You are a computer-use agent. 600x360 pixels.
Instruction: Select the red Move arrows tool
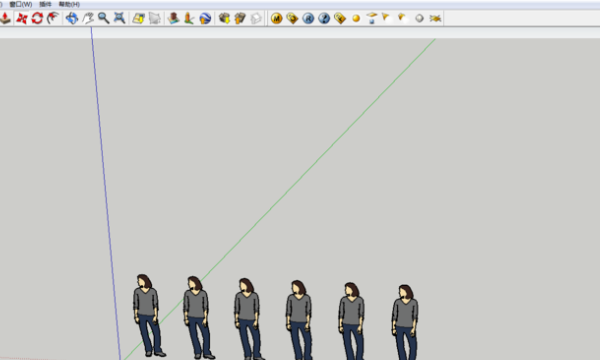[x=21, y=18]
